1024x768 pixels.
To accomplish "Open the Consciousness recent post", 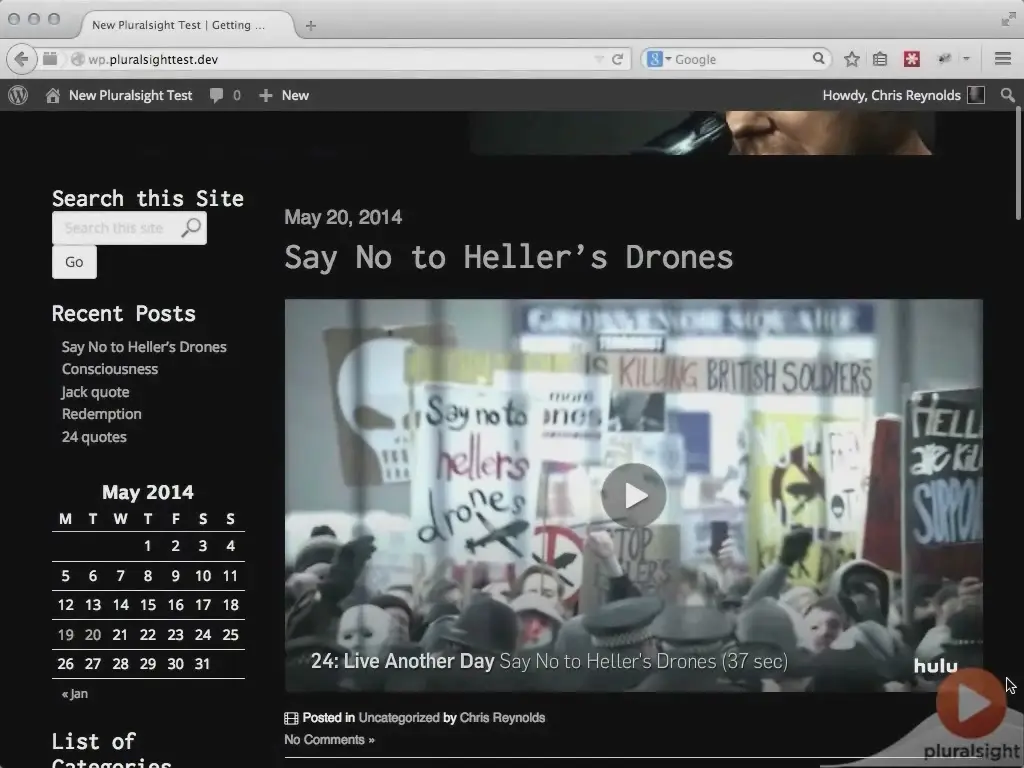I will tap(110, 369).
